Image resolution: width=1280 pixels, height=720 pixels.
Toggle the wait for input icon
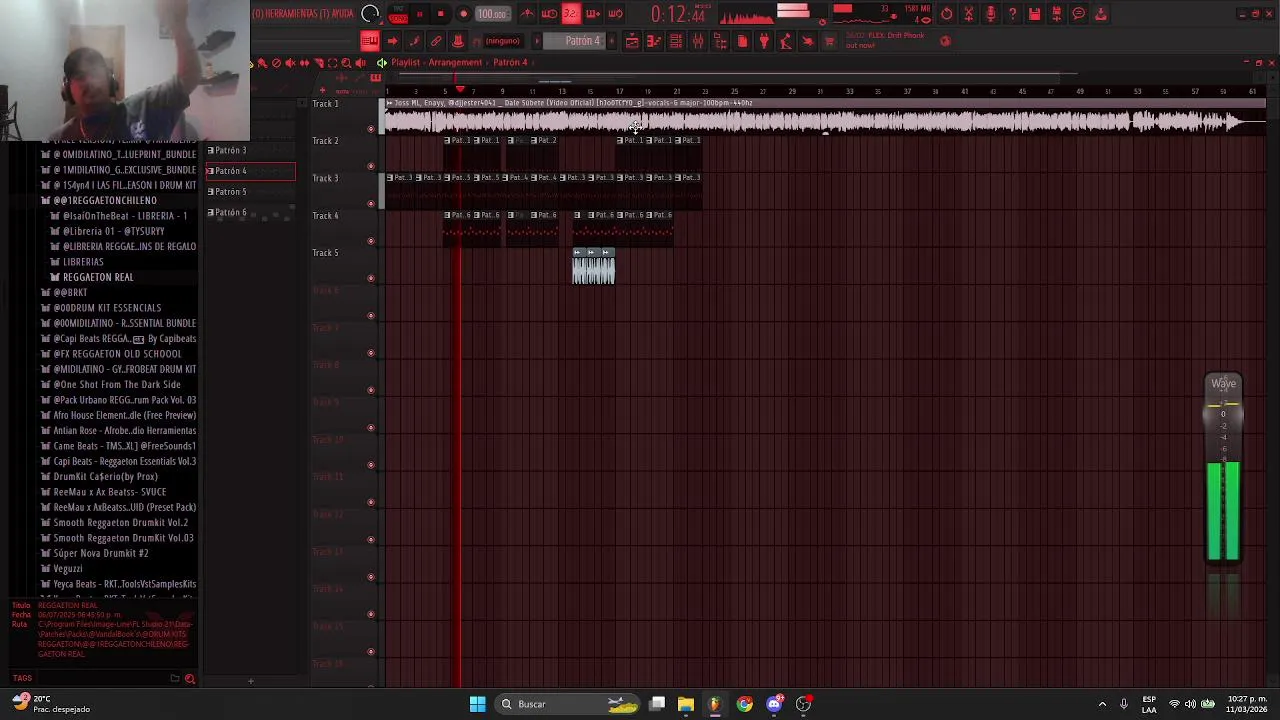549,13
